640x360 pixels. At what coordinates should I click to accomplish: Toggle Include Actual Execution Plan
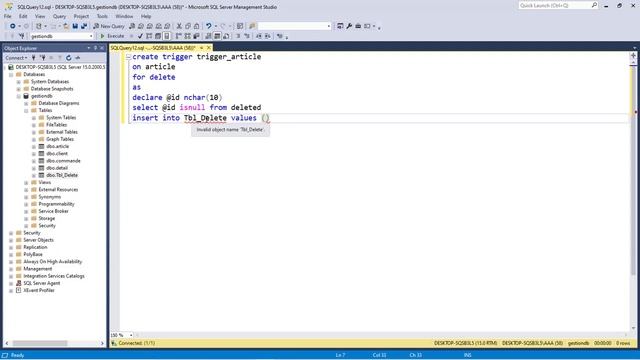[x=178, y=36]
